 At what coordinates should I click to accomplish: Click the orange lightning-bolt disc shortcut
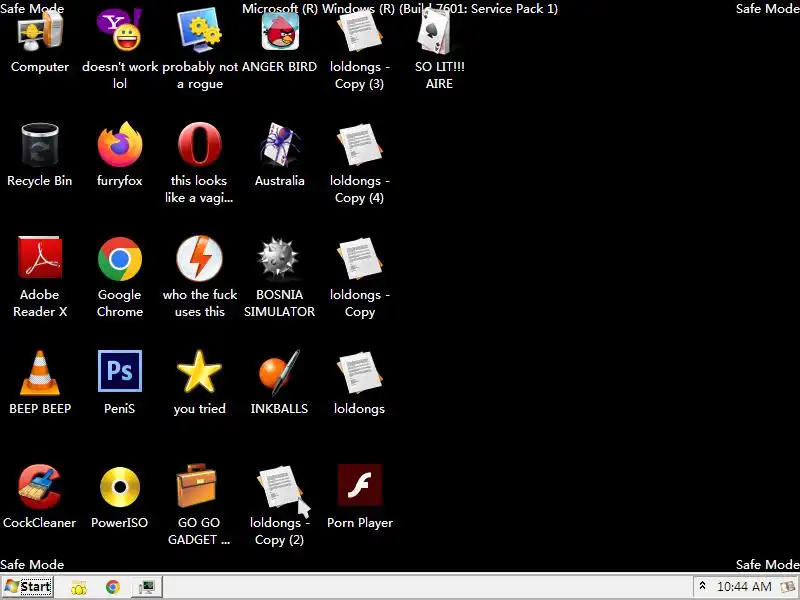pyautogui.click(x=199, y=258)
